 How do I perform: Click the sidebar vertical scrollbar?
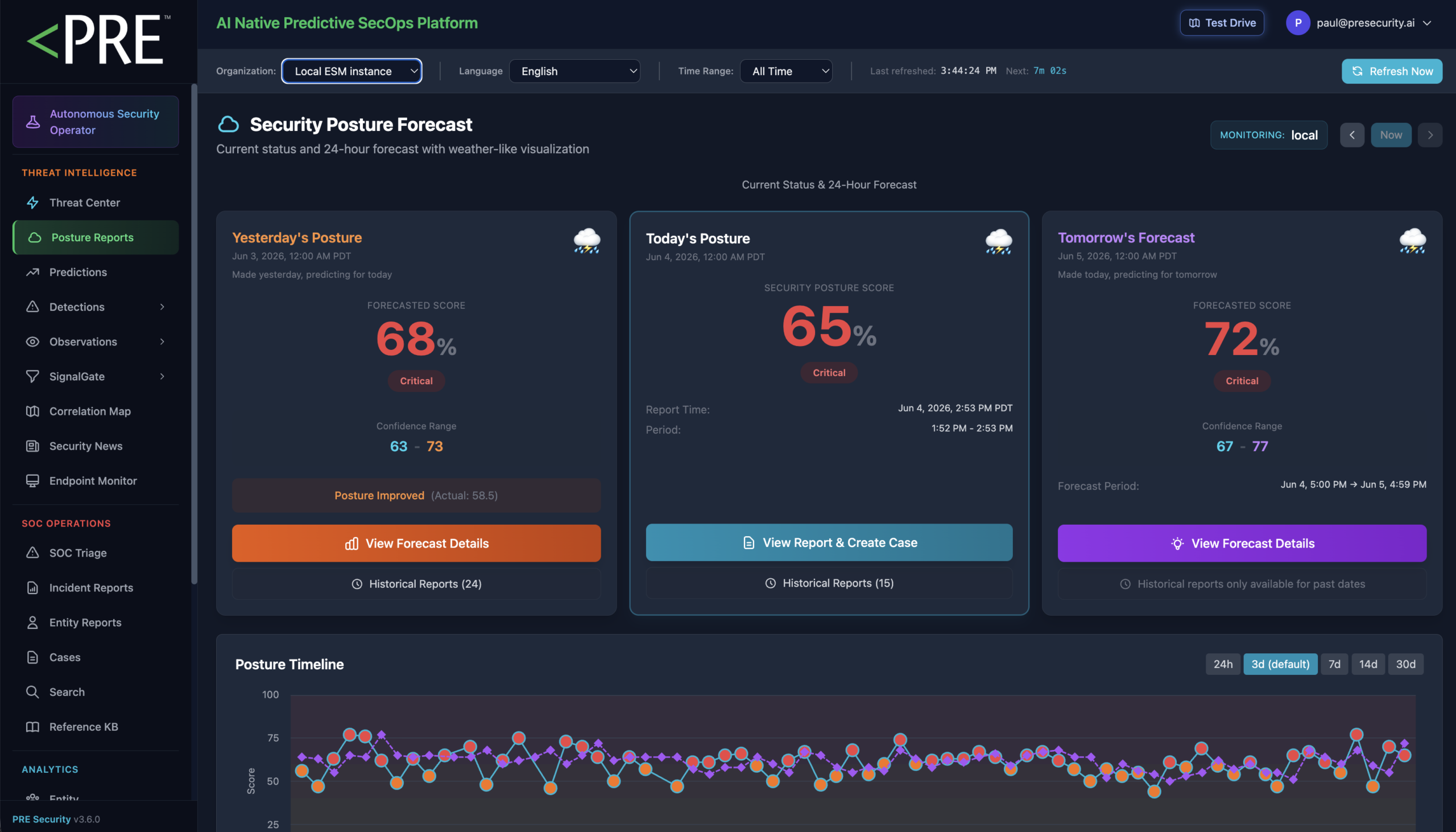coord(194,334)
